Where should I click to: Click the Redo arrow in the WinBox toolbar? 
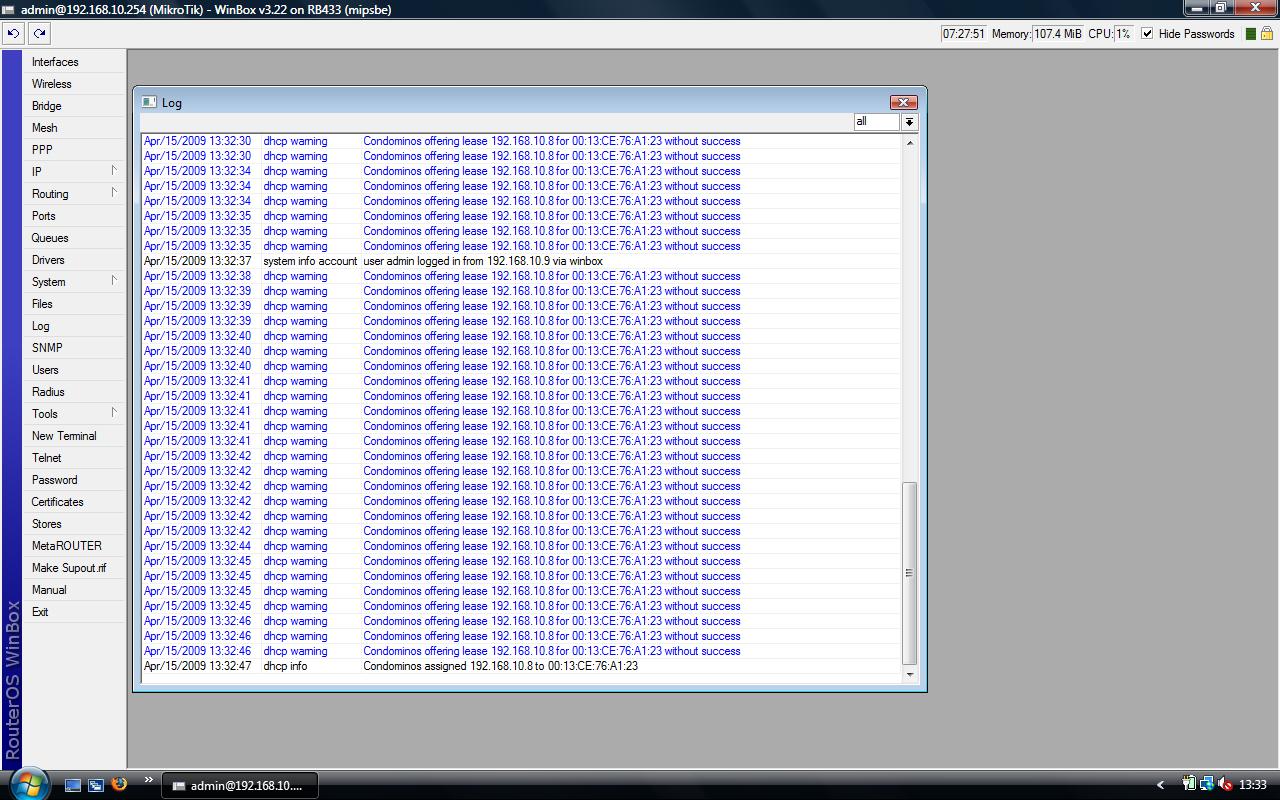click(39, 33)
